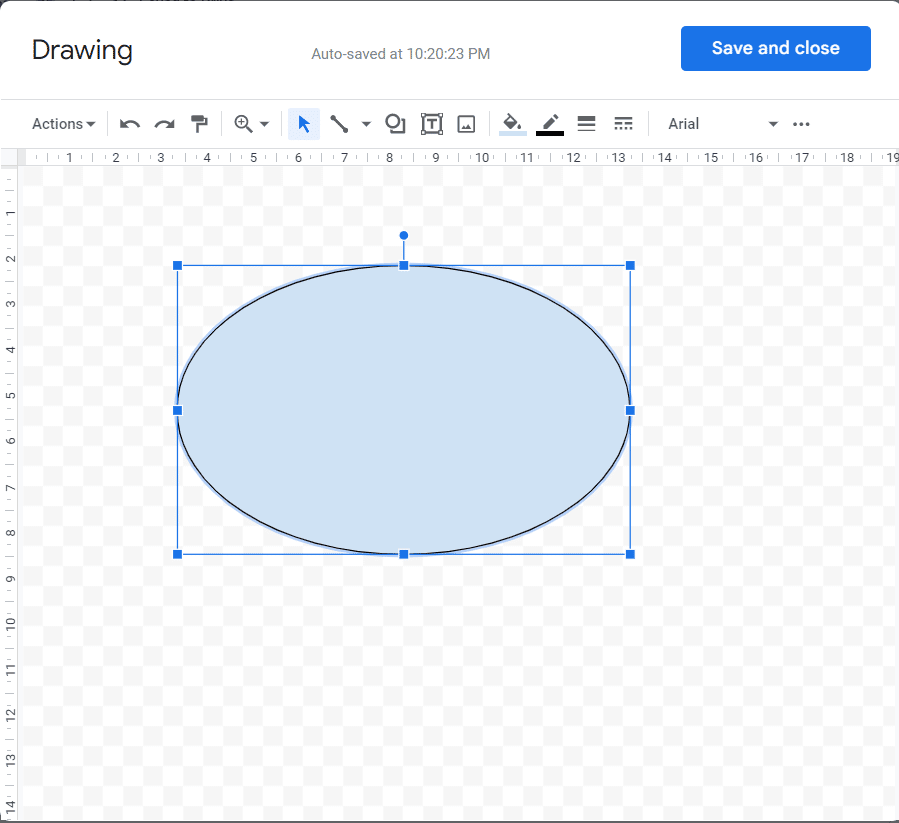This screenshot has width=899, height=823.
Task: Click inside the blue ellipse shape
Action: 404,410
